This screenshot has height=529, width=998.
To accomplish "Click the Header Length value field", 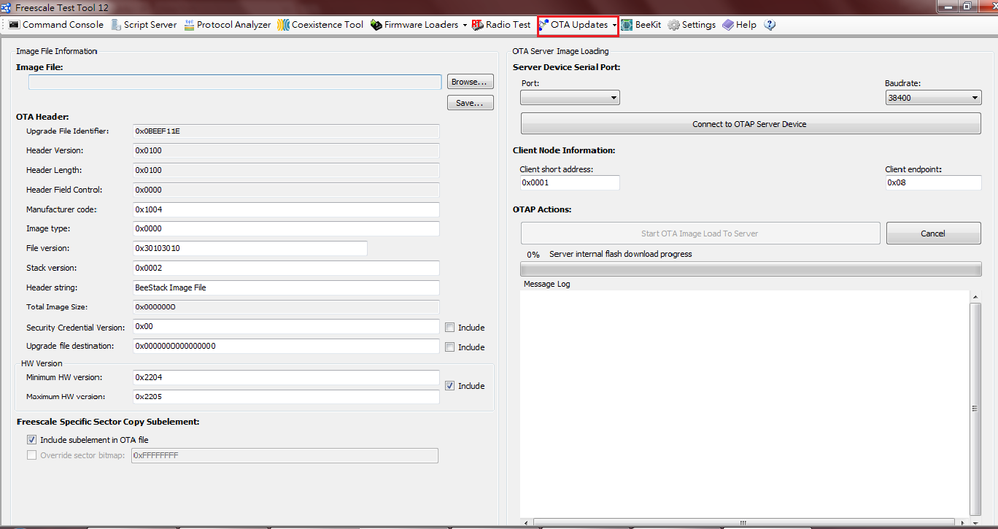I will tap(286, 171).
